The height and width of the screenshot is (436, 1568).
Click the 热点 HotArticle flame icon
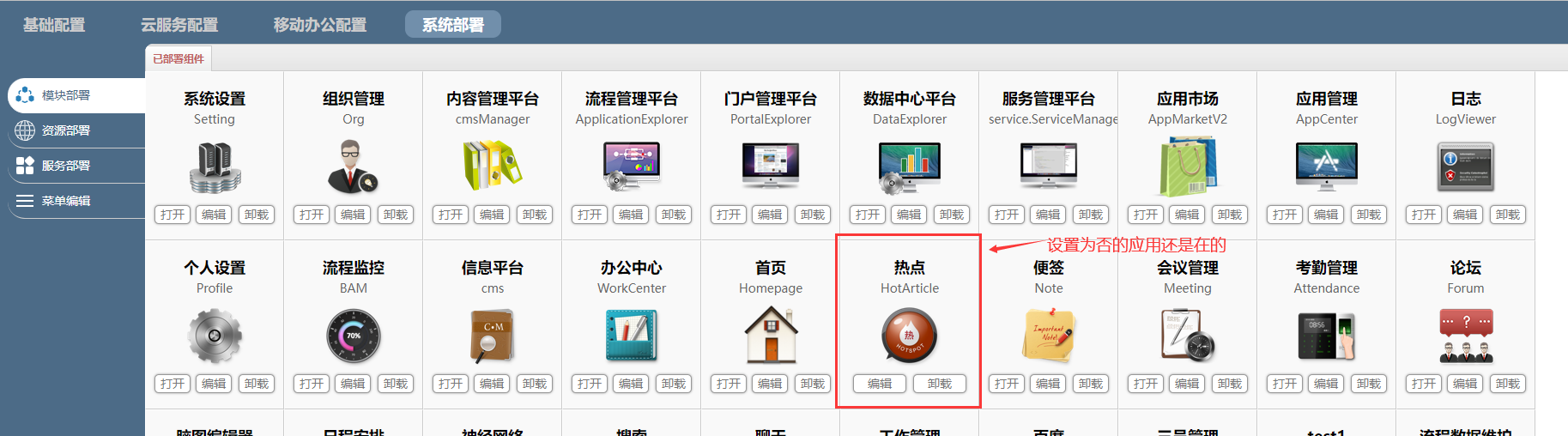coord(909,336)
